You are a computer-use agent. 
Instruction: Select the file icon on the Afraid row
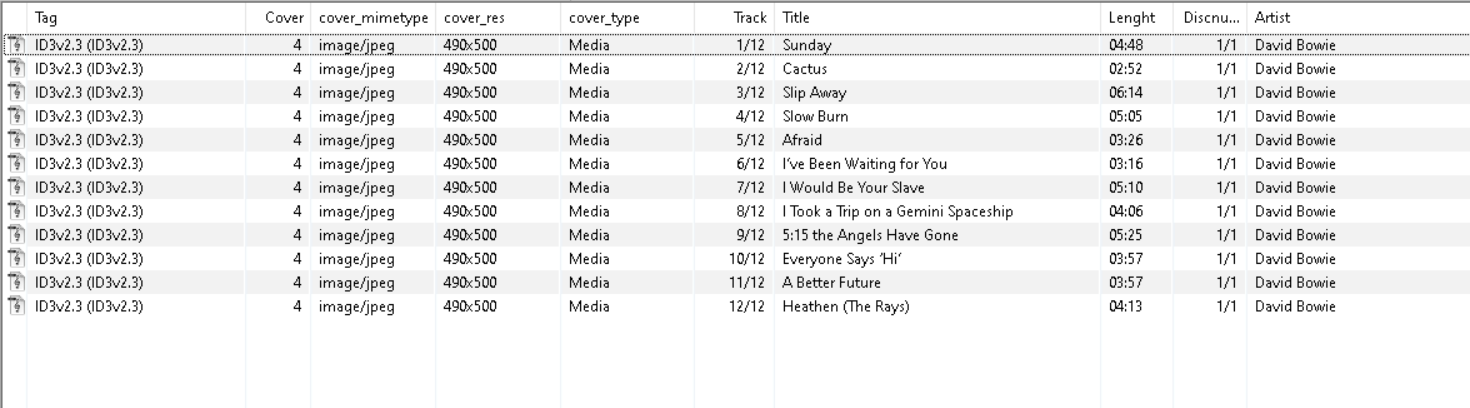(15, 140)
